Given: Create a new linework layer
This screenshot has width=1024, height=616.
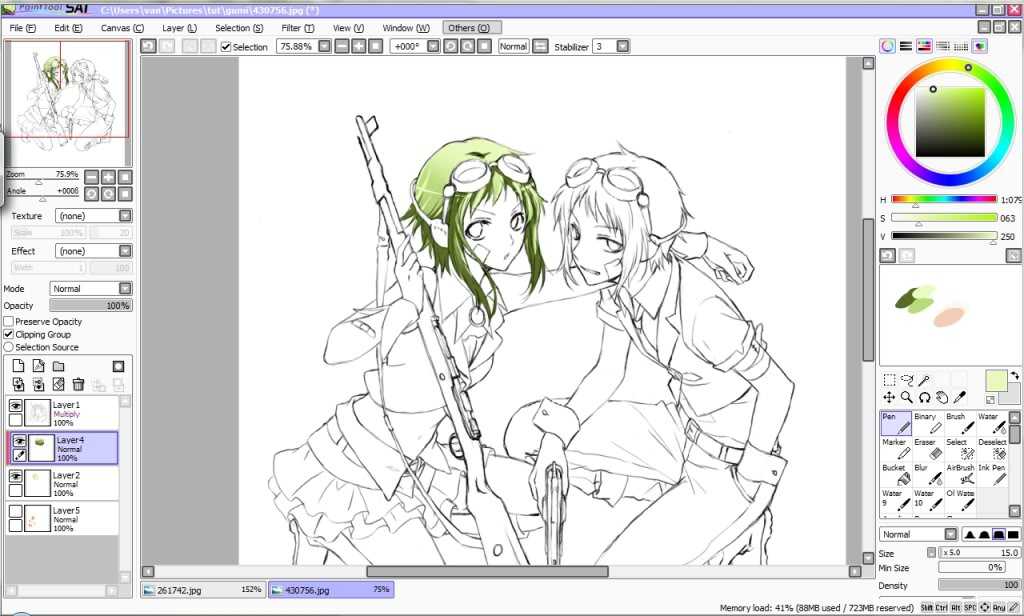Looking at the screenshot, I should pyautogui.click(x=39, y=366).
